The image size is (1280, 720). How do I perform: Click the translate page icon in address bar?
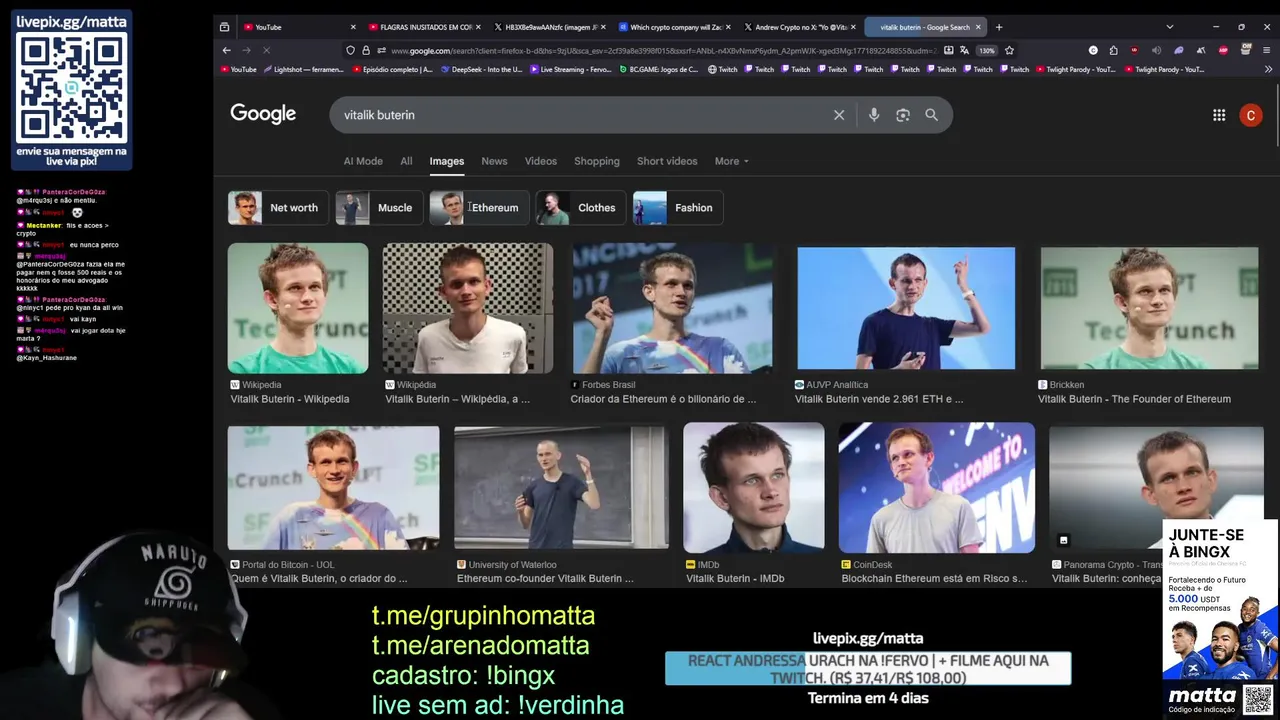[x=964, y=50]
